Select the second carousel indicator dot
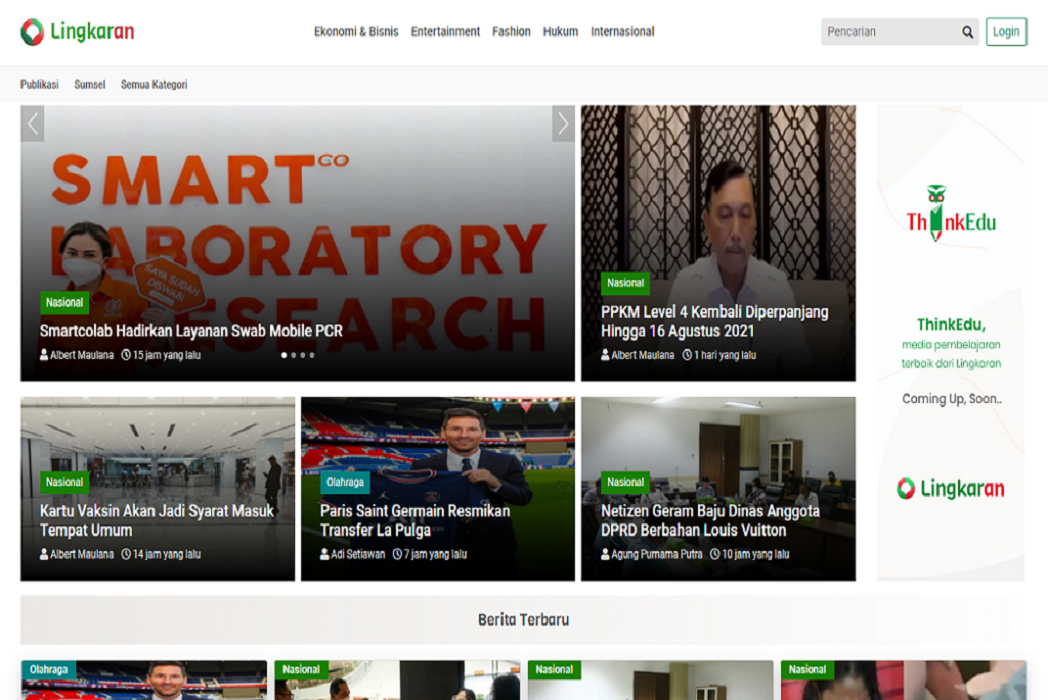1048x700 pixels. pyautogui.click(x=293, y=355)
